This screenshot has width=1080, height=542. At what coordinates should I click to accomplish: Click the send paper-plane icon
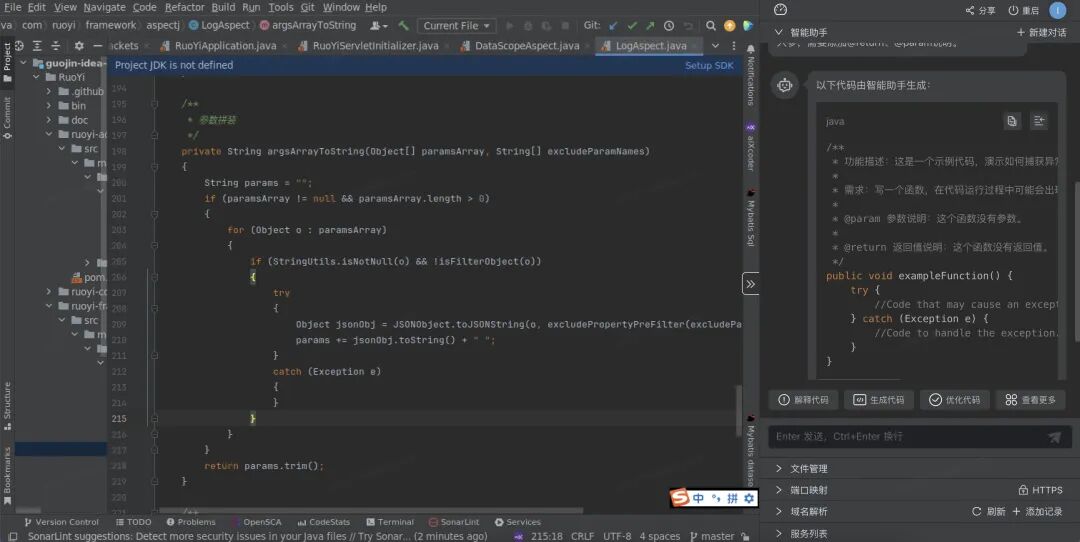click(1054, 437)
